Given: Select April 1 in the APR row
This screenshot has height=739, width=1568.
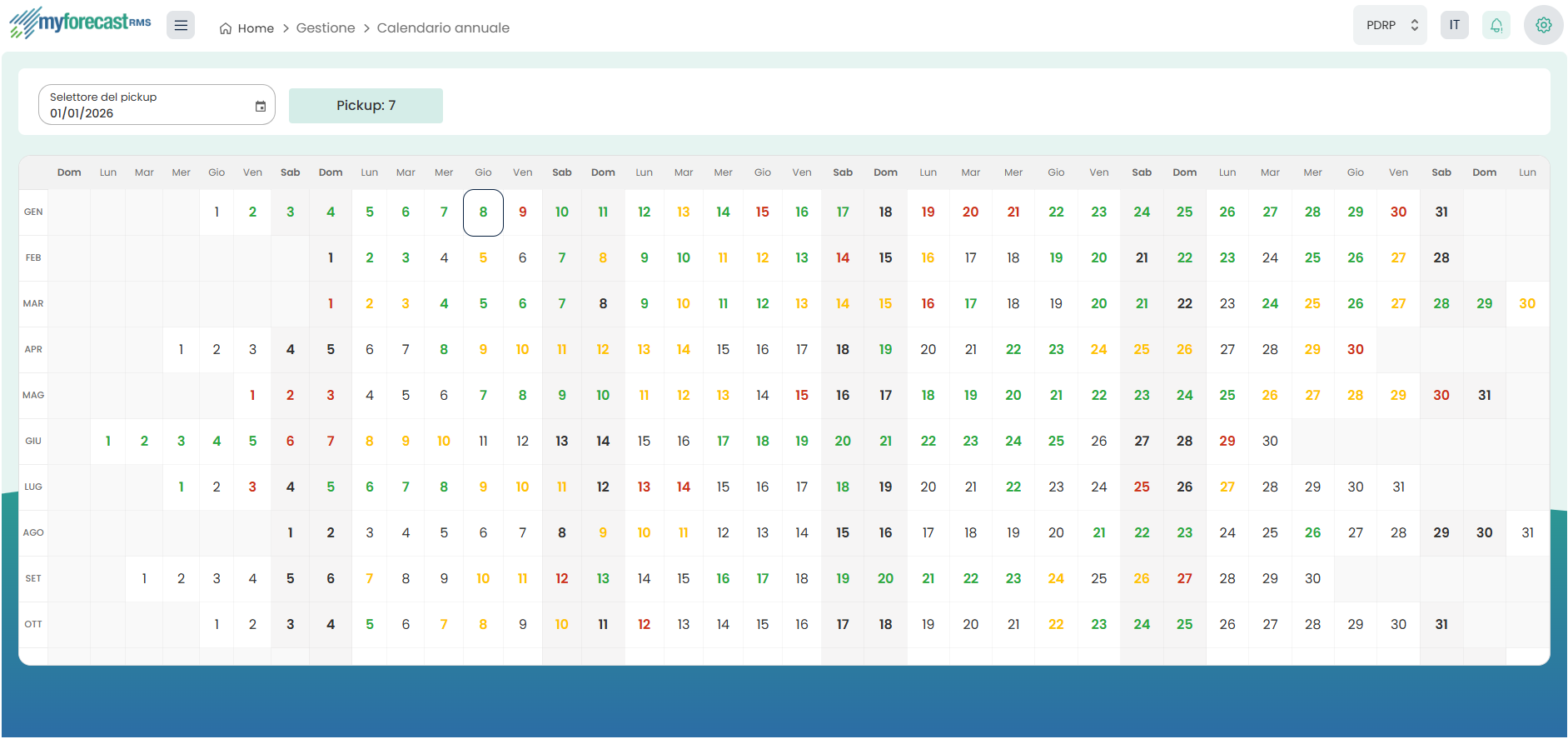Looking at the screenshot, I should click(x=181, y=350).
